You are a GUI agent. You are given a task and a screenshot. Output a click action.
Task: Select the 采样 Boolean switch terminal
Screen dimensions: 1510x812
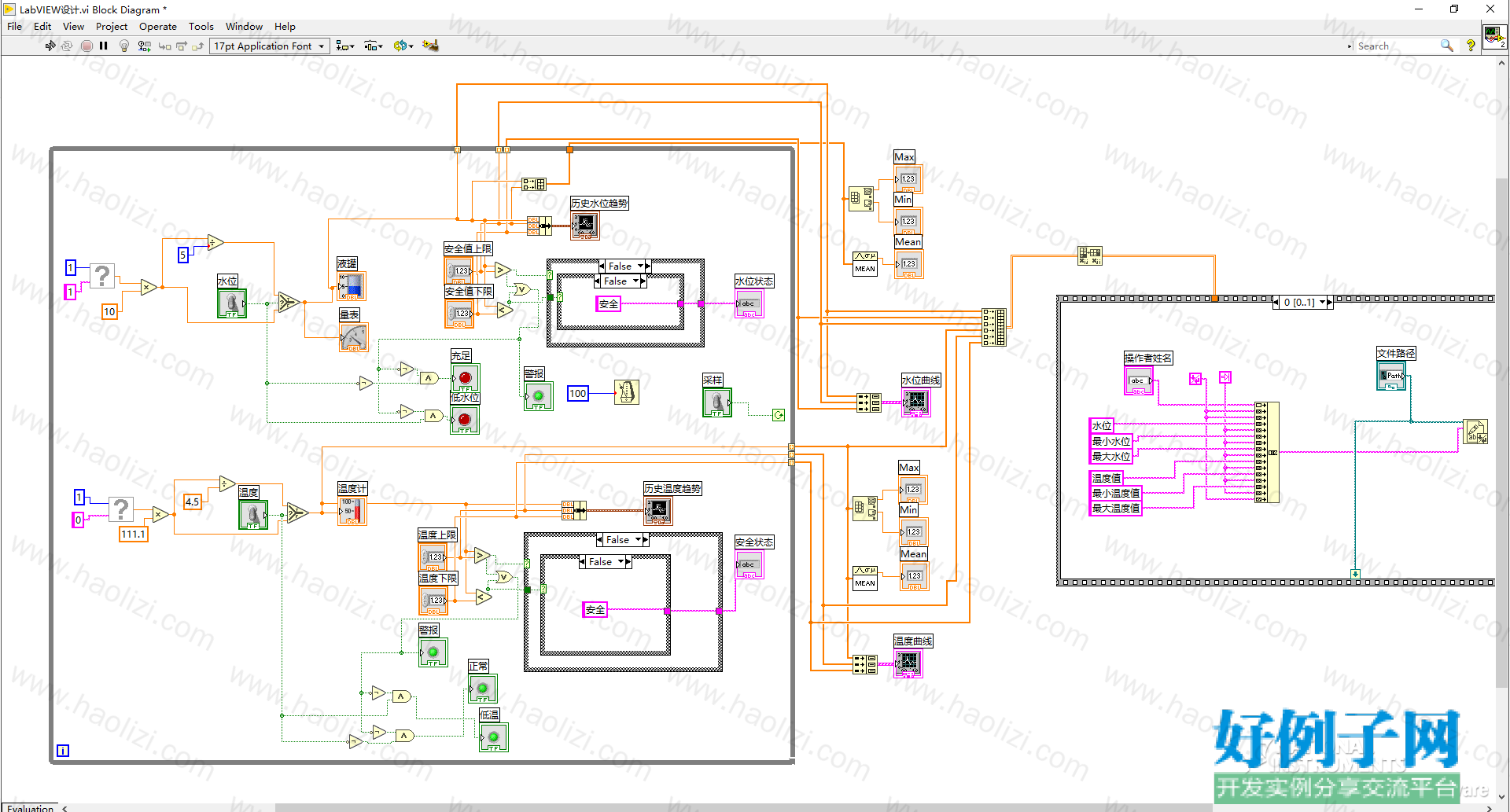pos(717,402)
